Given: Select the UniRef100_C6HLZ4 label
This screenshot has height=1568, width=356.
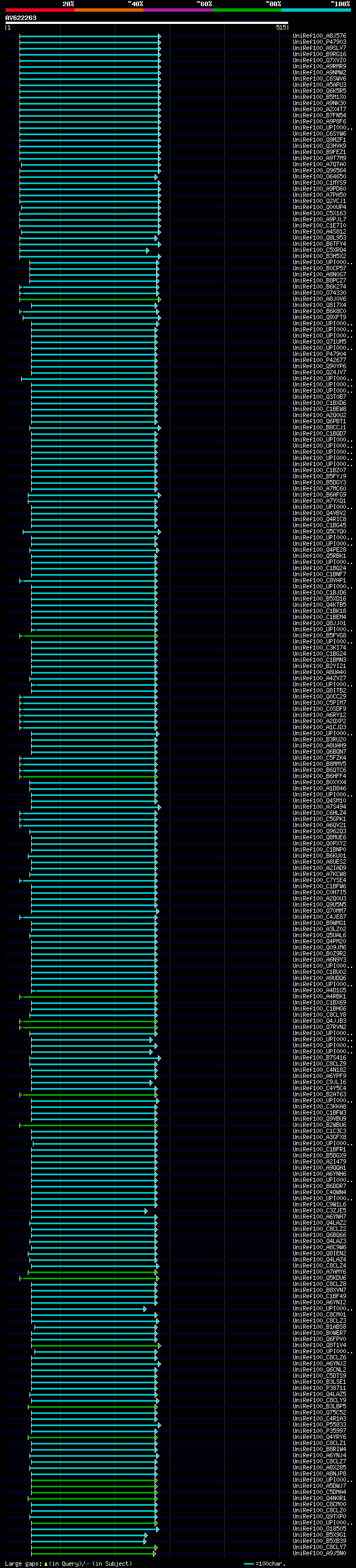Looking at the screenshot, I should tap(319, 813).
